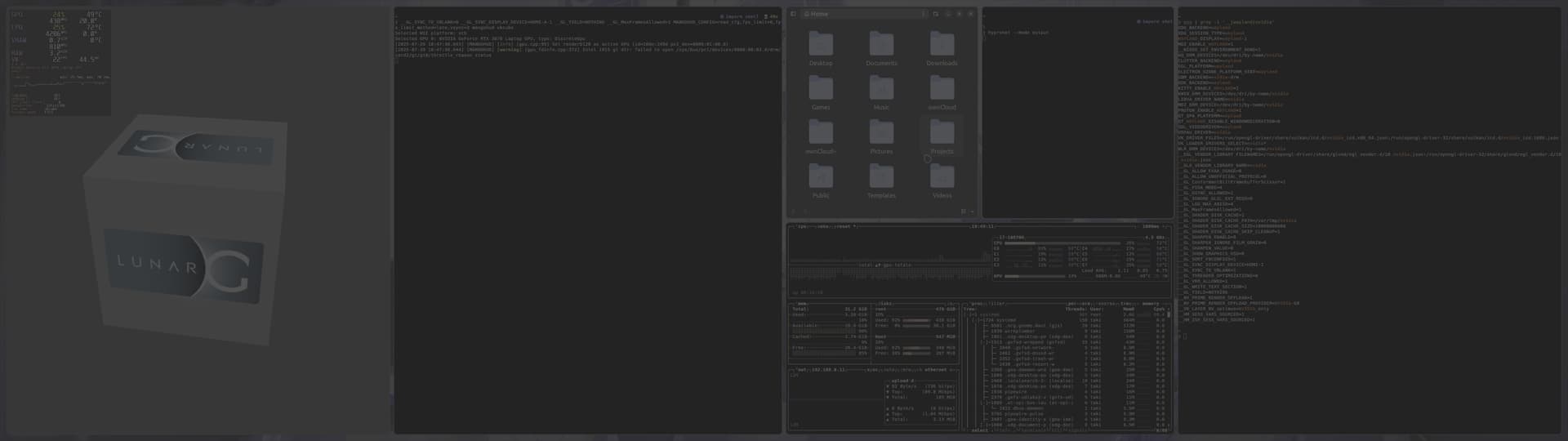Select the Projects folder
The image size is (1568, 441).
942,136
